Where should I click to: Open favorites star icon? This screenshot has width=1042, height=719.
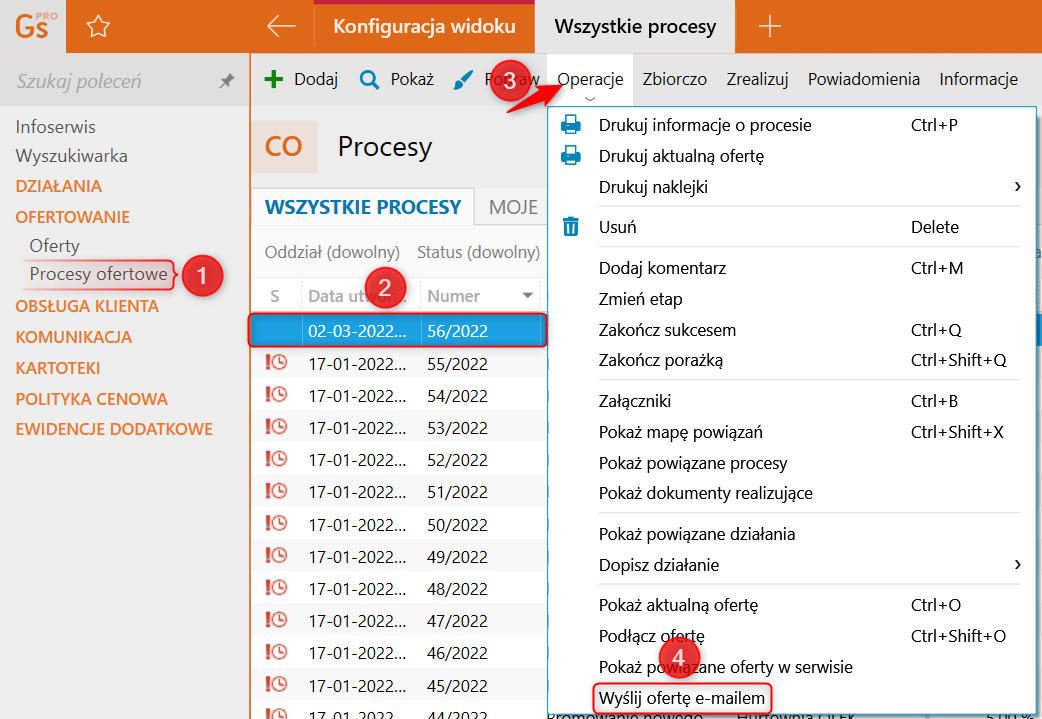click(x=98, y=27)
